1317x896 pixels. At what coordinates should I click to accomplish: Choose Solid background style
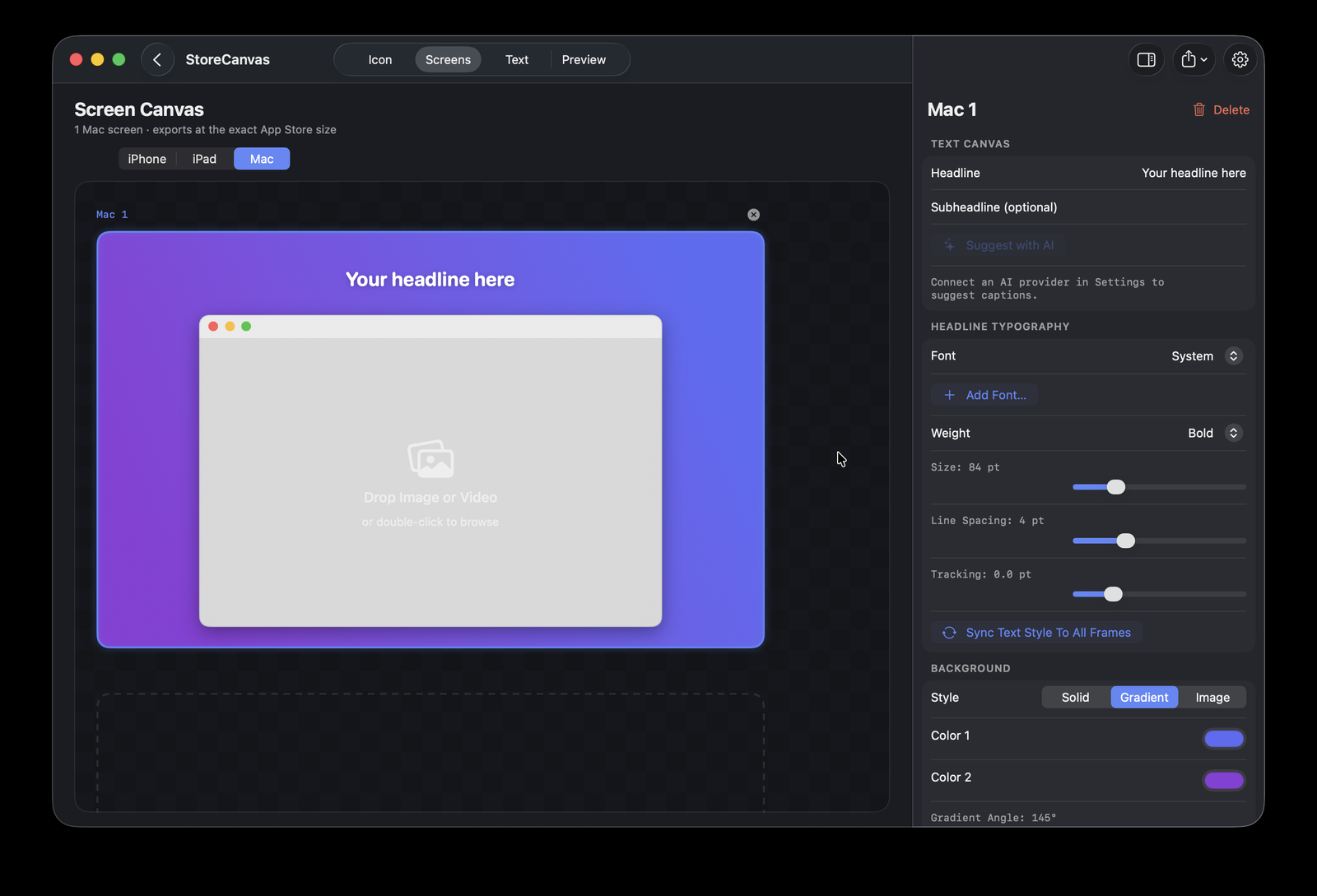point(1075,697)
